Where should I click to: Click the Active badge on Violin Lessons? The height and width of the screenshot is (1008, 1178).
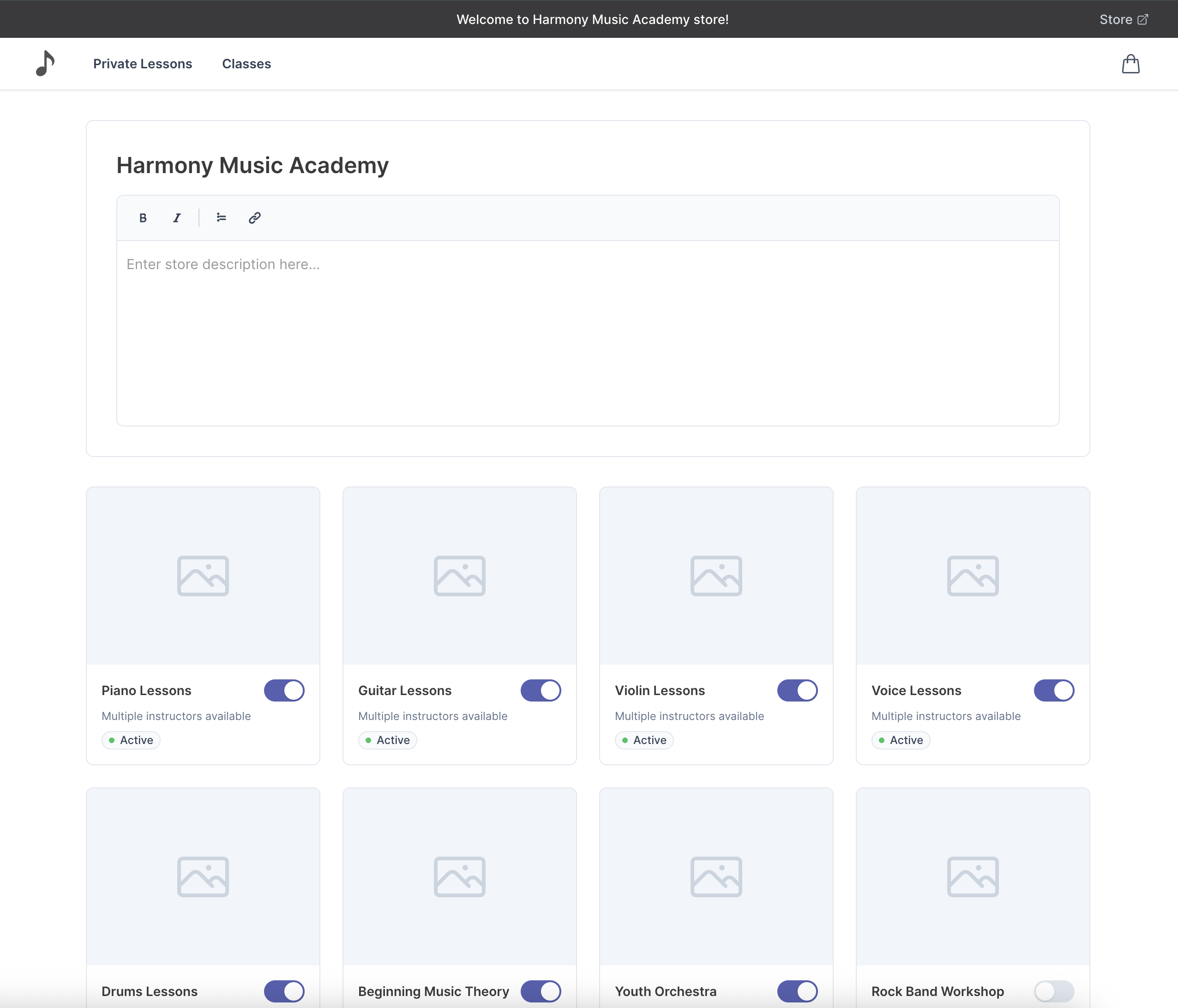click(x=644, y=740)
